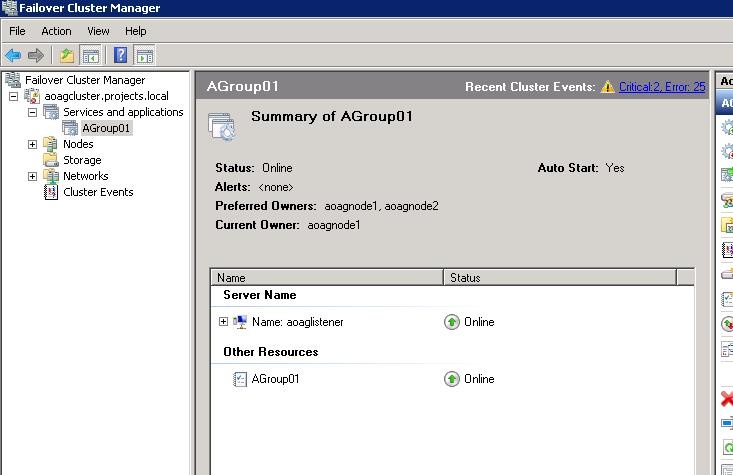Screen dimensions: 733x475
Task: Click the preferred owners text 'aoagnode1, aoagnode2'
Action: pyautogui.click(x=381, y=206)
